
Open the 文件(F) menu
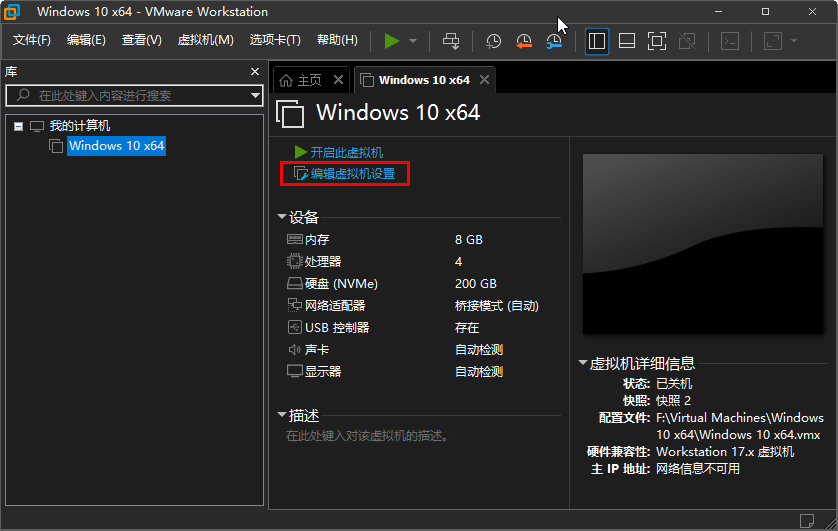(x=32, y=40)
